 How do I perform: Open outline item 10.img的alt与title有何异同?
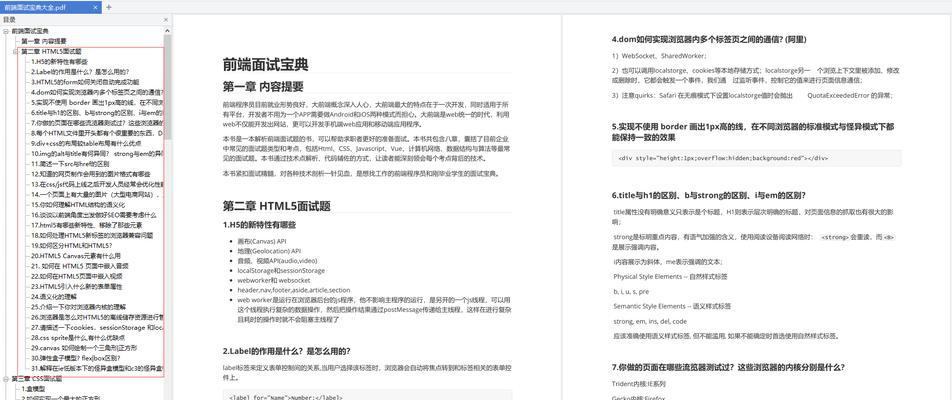(97, 154)
